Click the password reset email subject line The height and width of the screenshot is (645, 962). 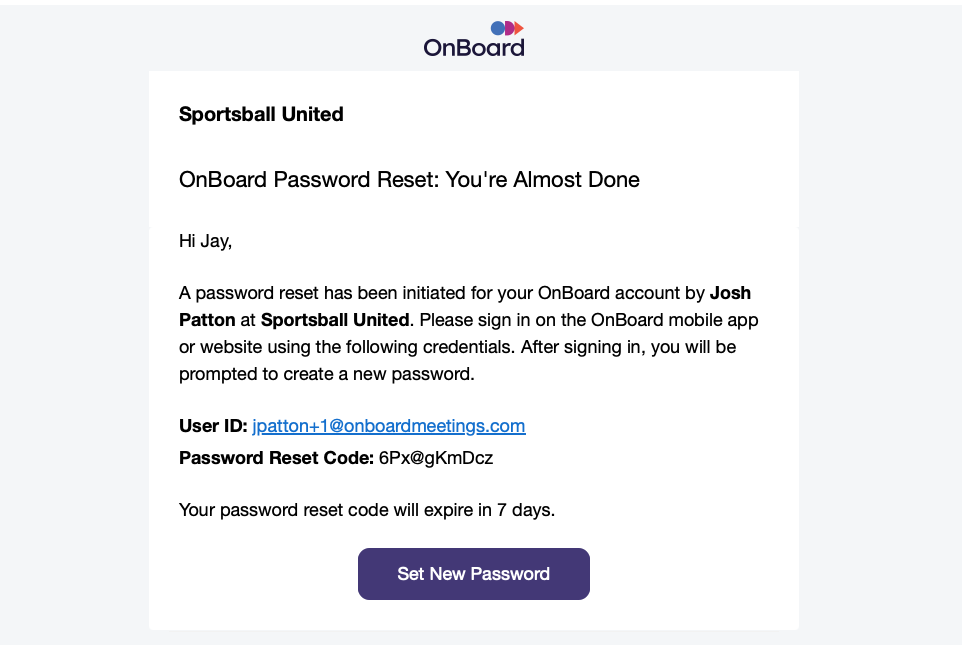(x=409, y=180)
